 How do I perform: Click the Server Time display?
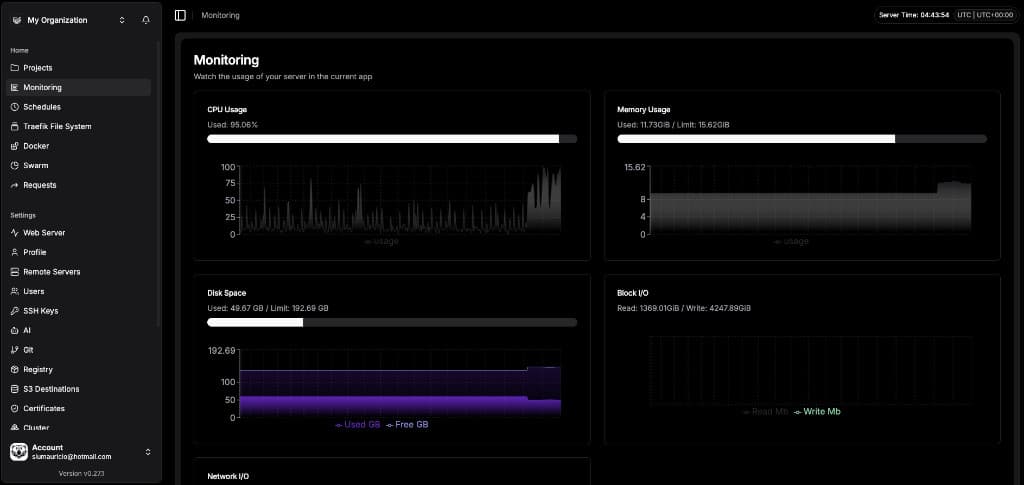pyautogui.click(x=914, y=15)
